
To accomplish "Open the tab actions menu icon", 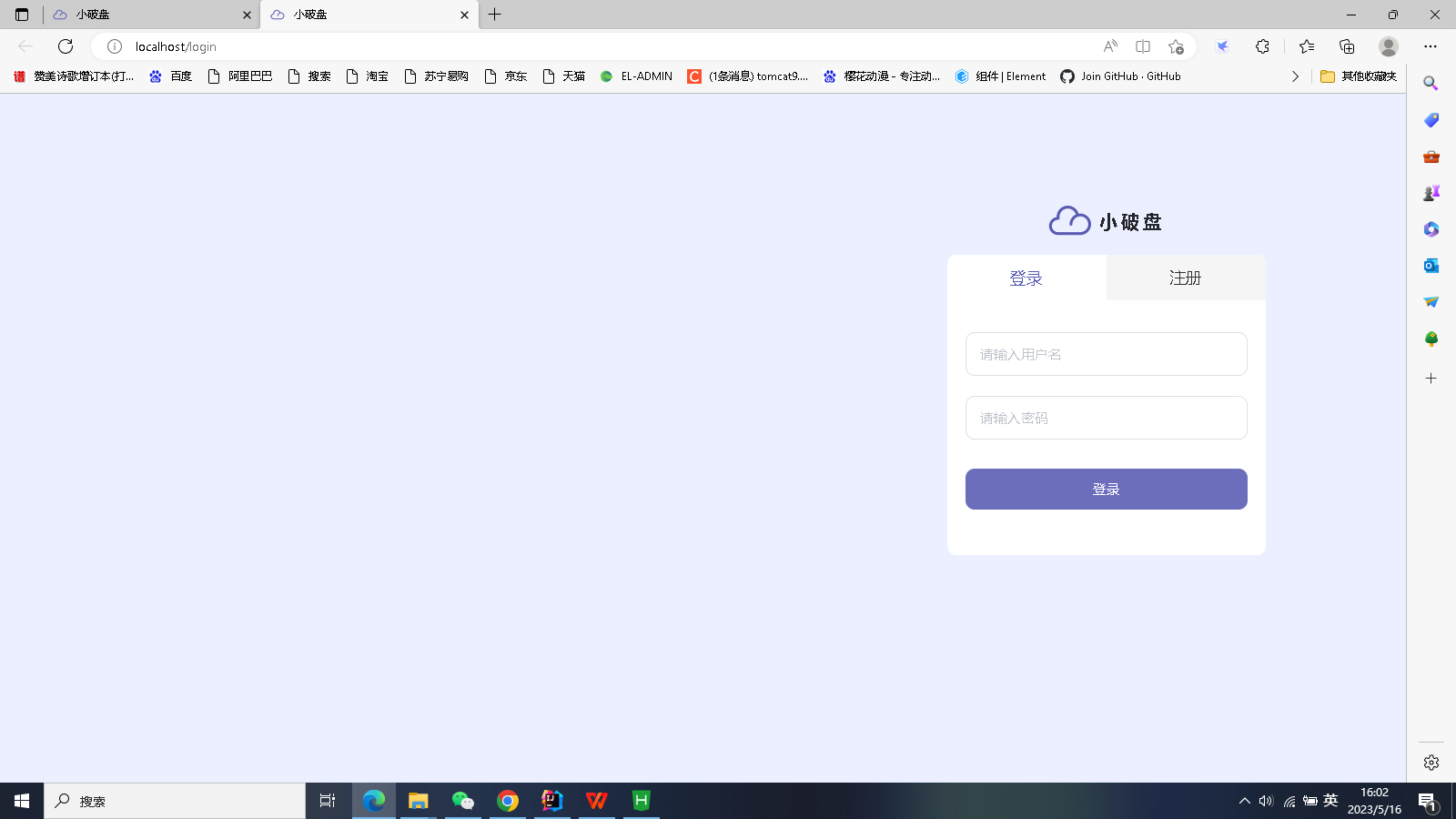I will (22, 15).
